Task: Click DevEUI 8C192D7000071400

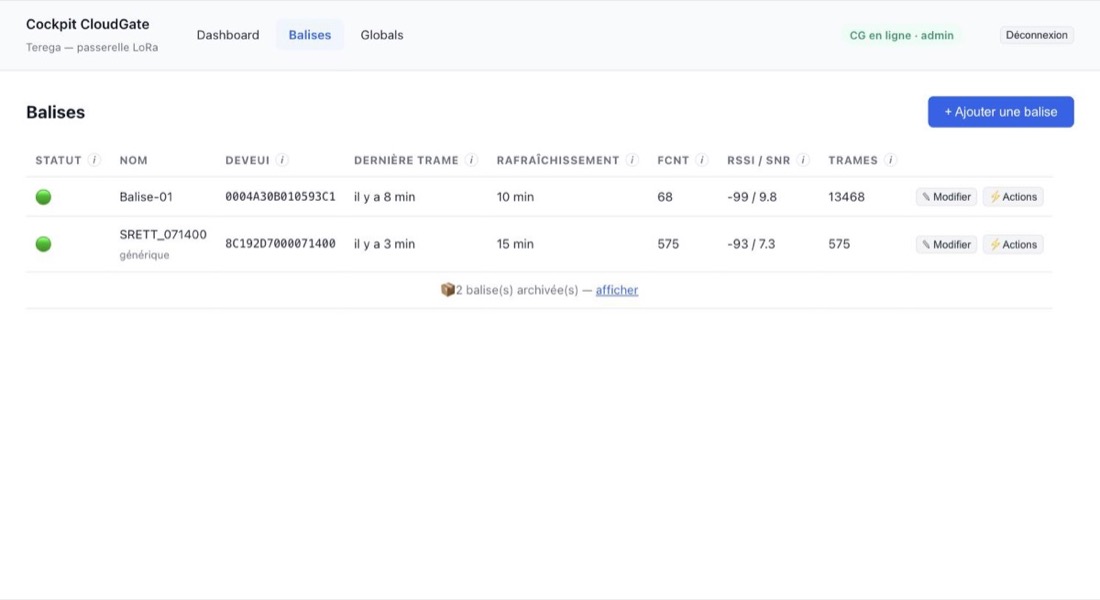Action: (x=280, y=244)
